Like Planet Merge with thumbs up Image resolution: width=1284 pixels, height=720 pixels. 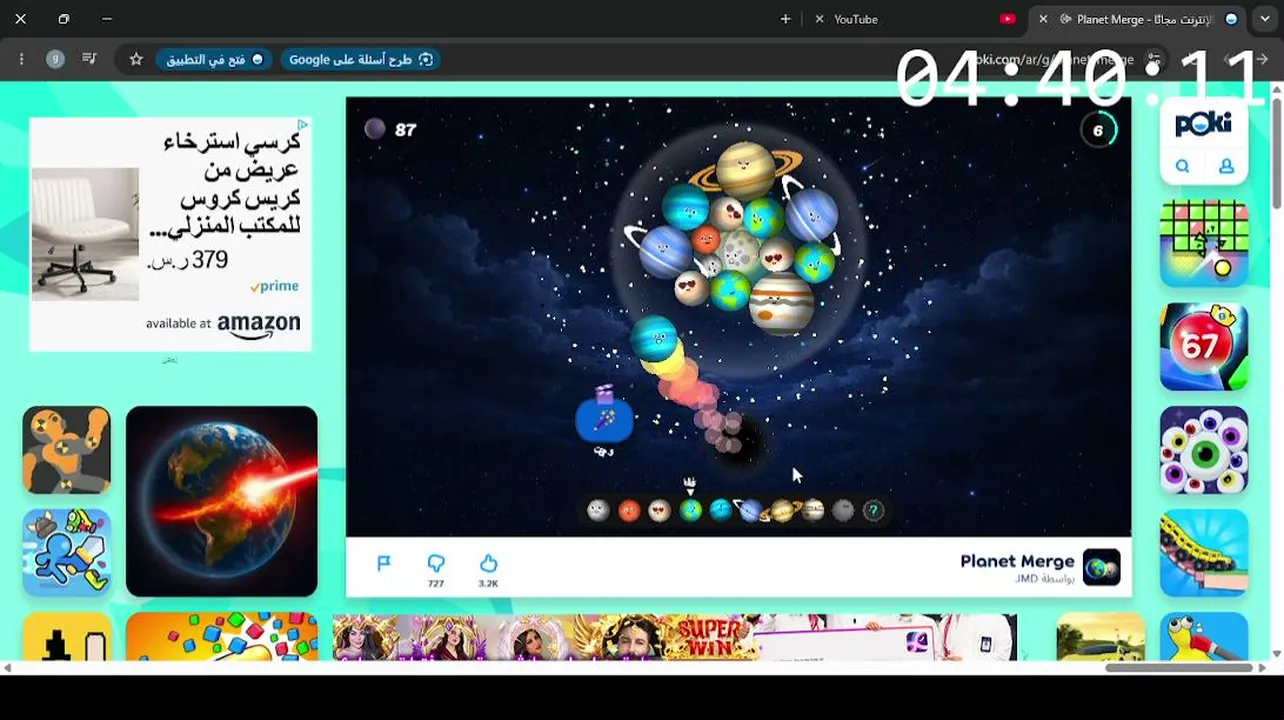[488, 564]
